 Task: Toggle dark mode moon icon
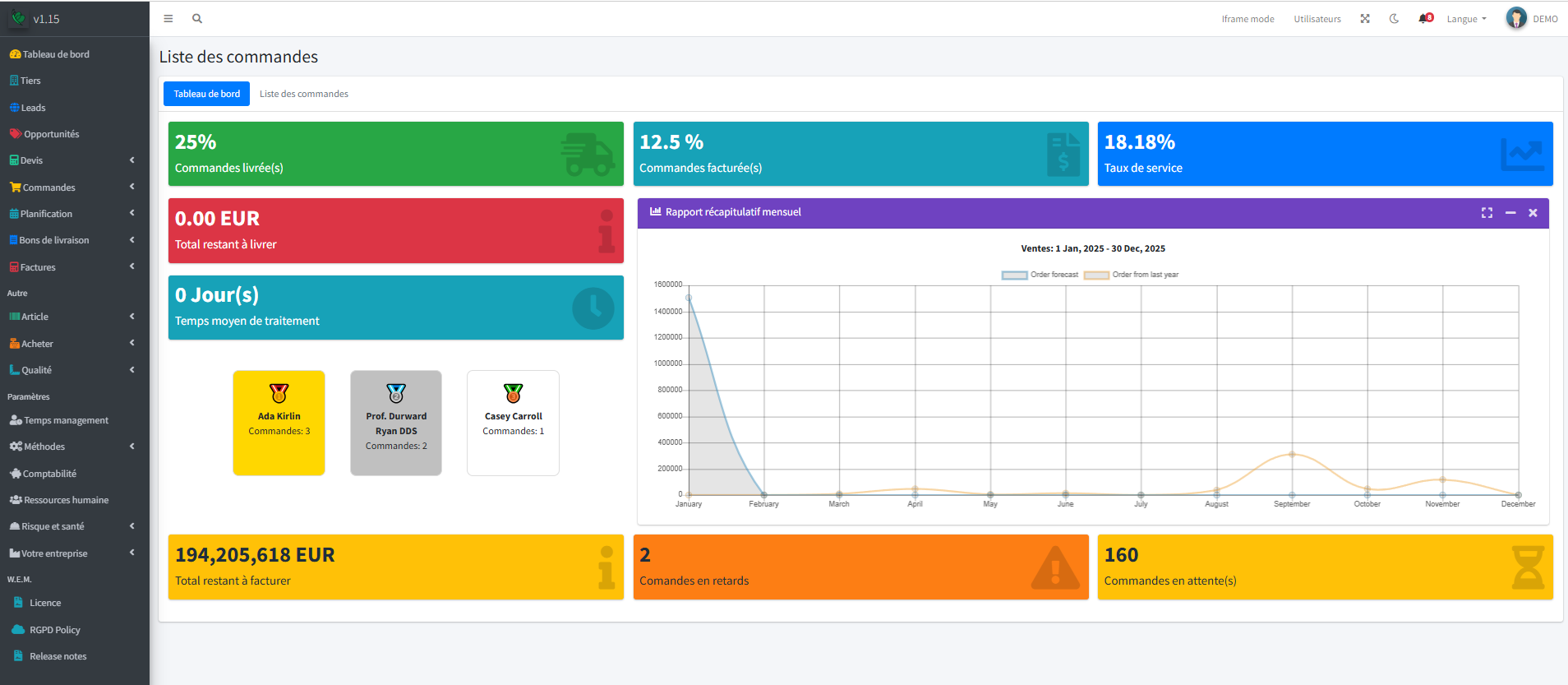(x=1395, y=19)
